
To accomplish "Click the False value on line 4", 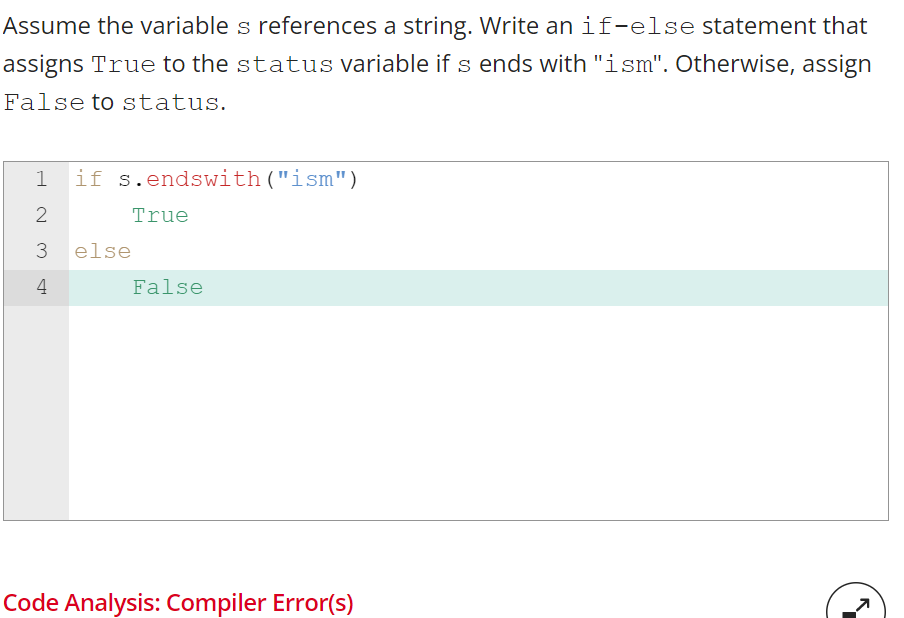I will click(167, 287).
